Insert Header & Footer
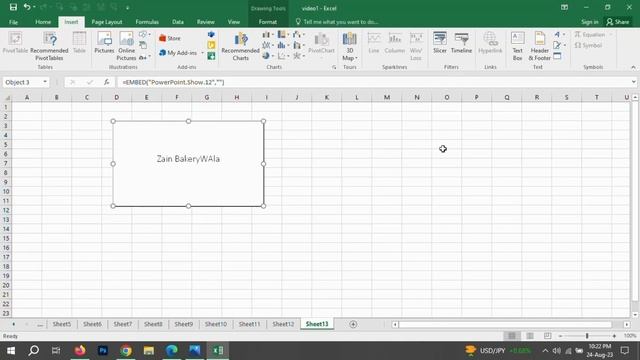Viewport: 640px width, 360px height. pyautogui.click(x=540, y=46)
